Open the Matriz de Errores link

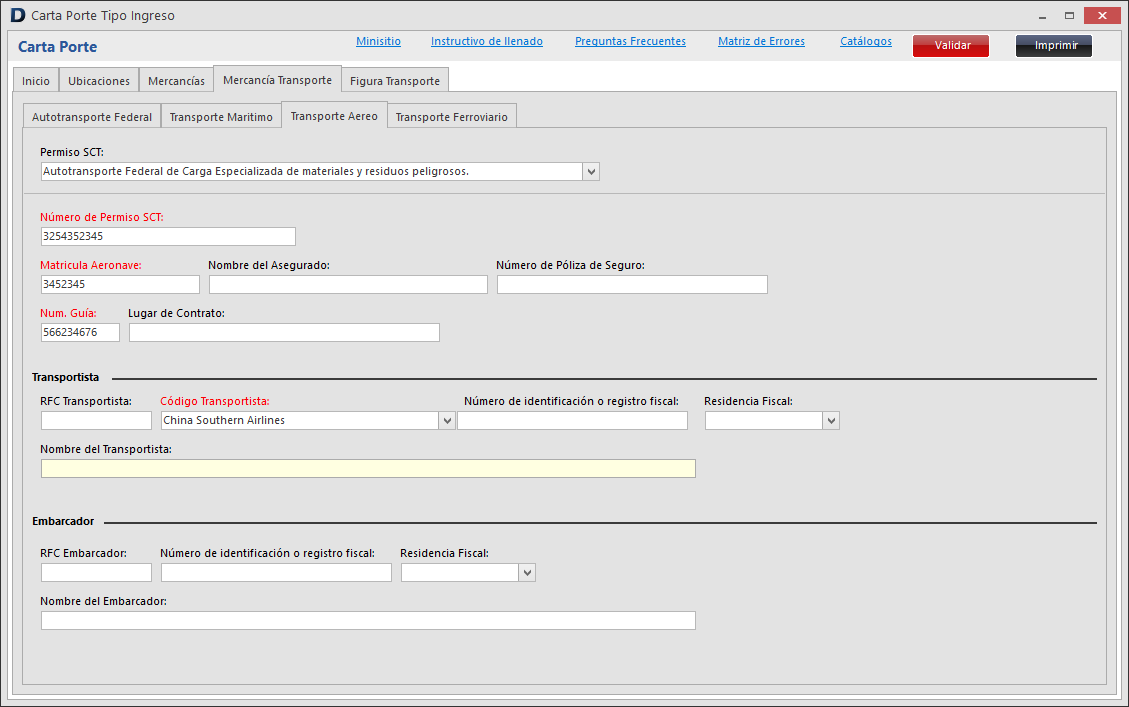coord(761,42)
